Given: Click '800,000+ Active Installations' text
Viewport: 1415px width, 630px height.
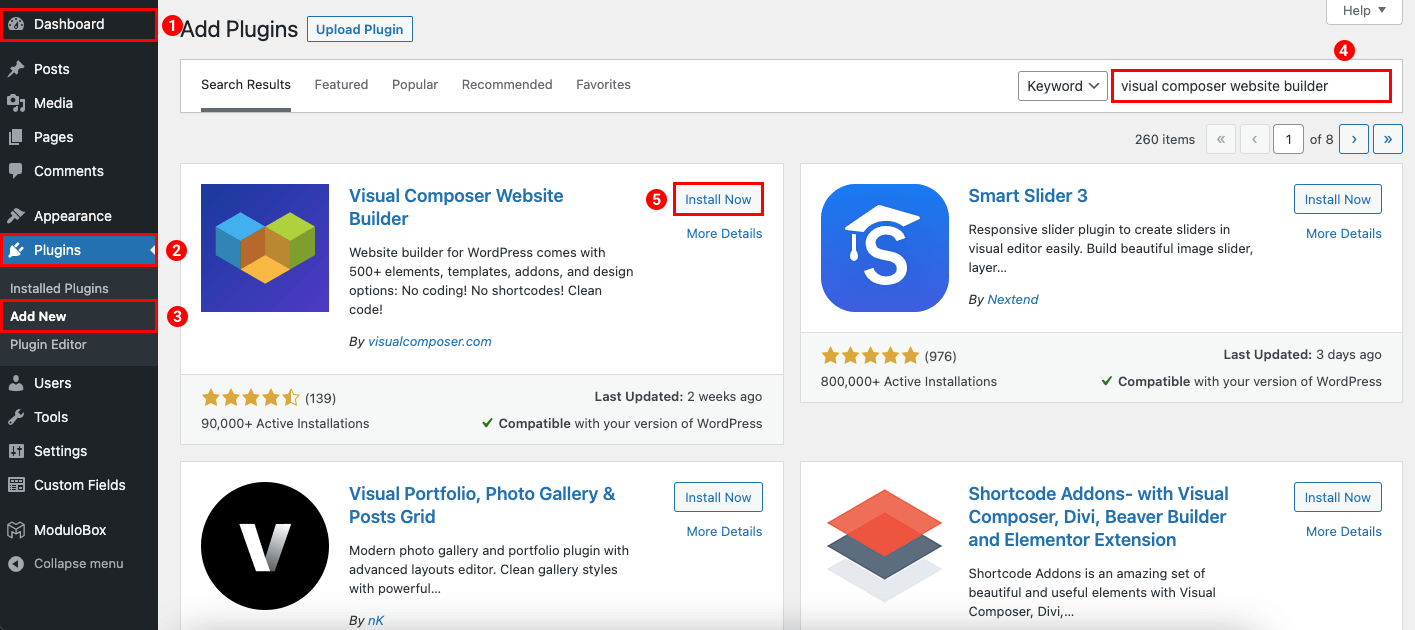Looking at the screenshot, I should tap(909, 381).
